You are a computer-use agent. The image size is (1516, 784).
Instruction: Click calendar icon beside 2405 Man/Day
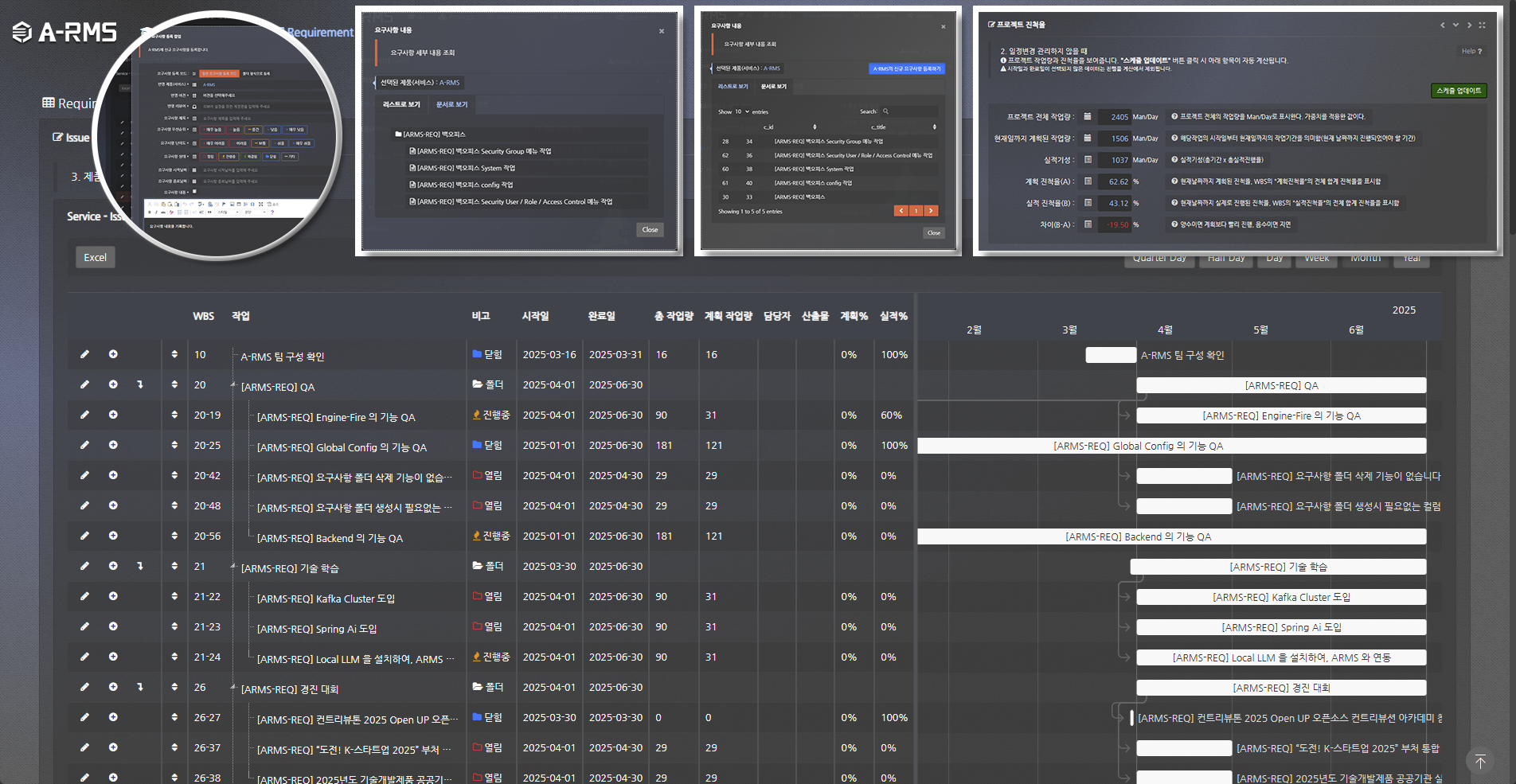(x=1088, y=116)
